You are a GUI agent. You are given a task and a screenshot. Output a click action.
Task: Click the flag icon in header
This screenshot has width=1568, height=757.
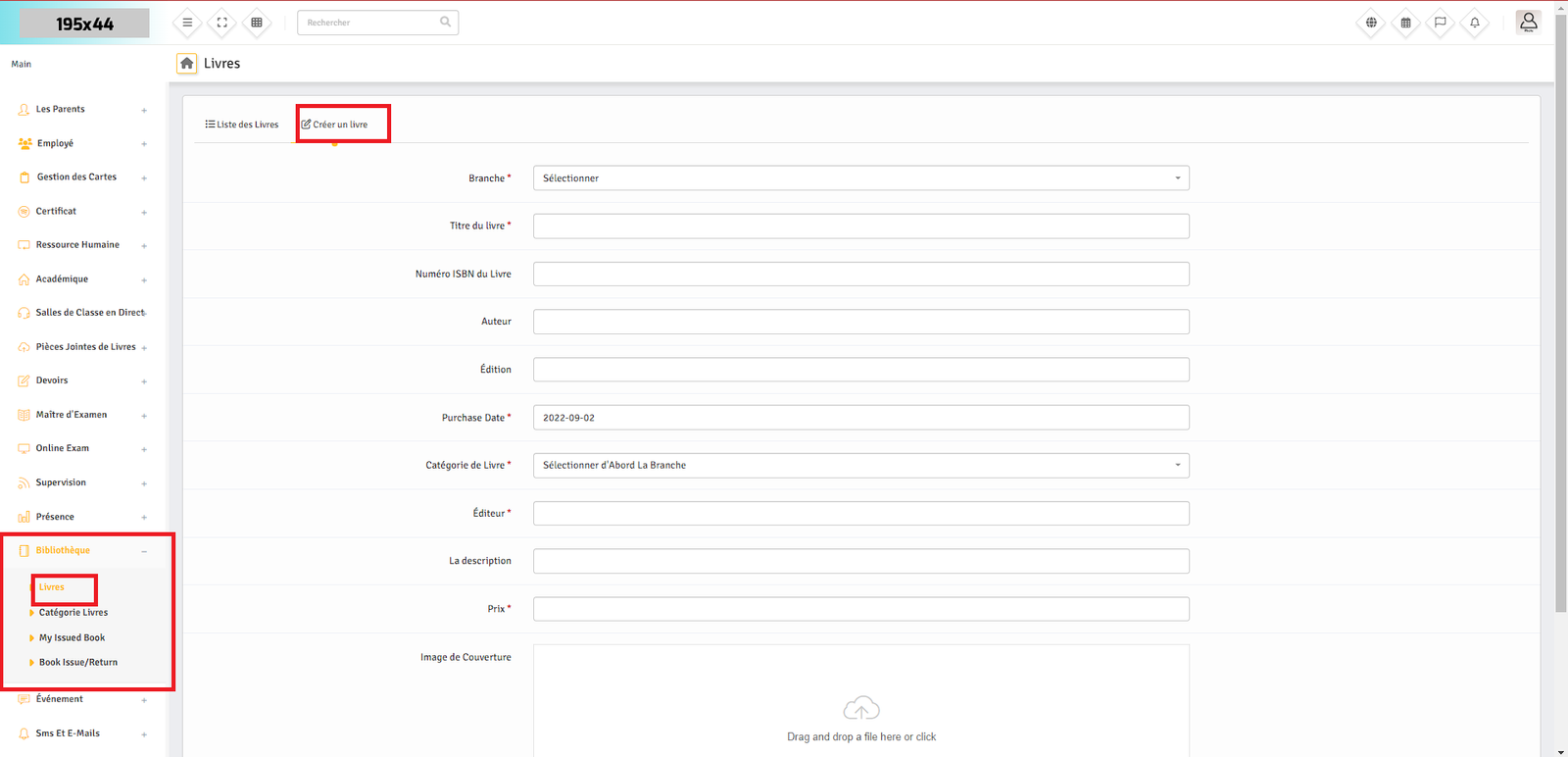click(x=1440, y=23)
